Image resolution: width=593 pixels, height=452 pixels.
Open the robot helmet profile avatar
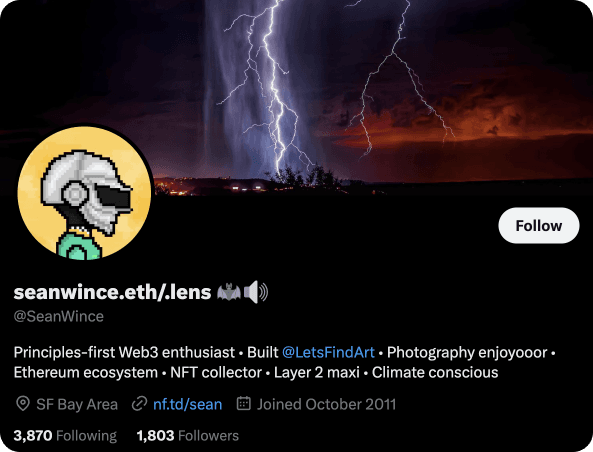84,193
